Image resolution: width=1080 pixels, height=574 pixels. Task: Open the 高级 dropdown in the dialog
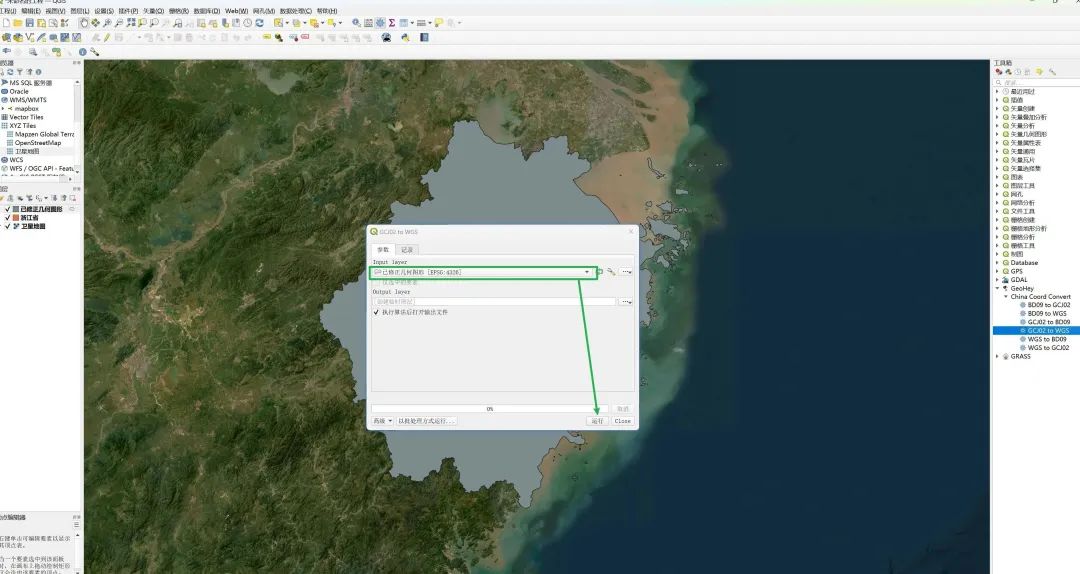pos(382,420)
